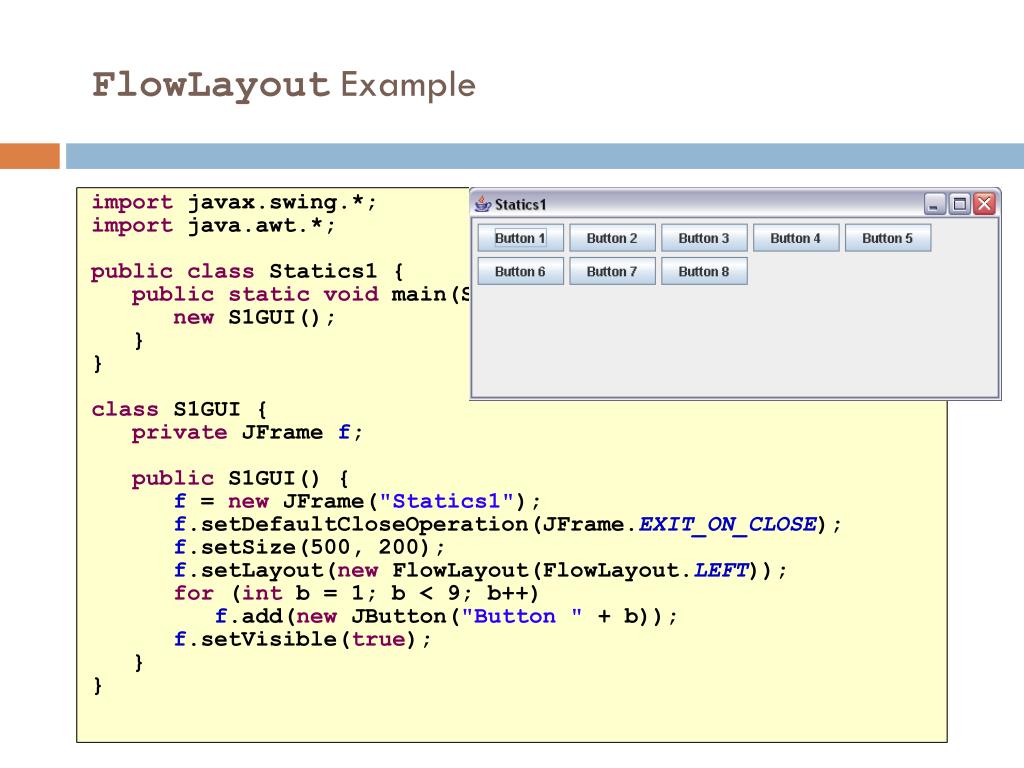This screenshot has height=768, width=1024.
Task: Click the slide title 'FlowLayout Example'
Action: pos(283,85)
